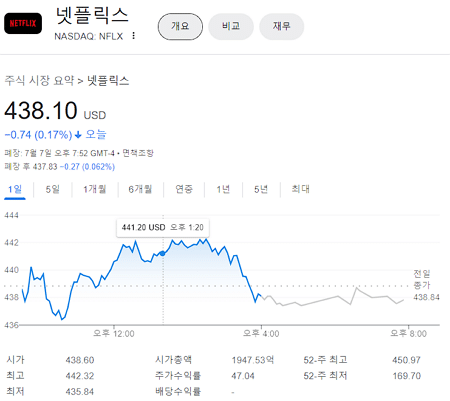Select the 비교 compare button
Image resolution: width=450 pixels, height=401 pixels.
coord(231,26)
